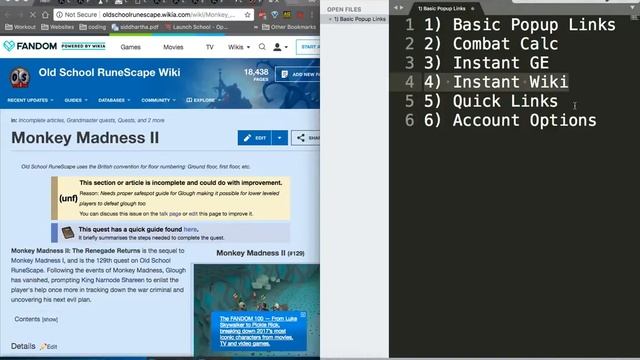This screenshot has width=640, height=360.
Task: Switch to the '1) Basic Popup Links' tab
Action: pyautogui.click(x=442, y=9)
